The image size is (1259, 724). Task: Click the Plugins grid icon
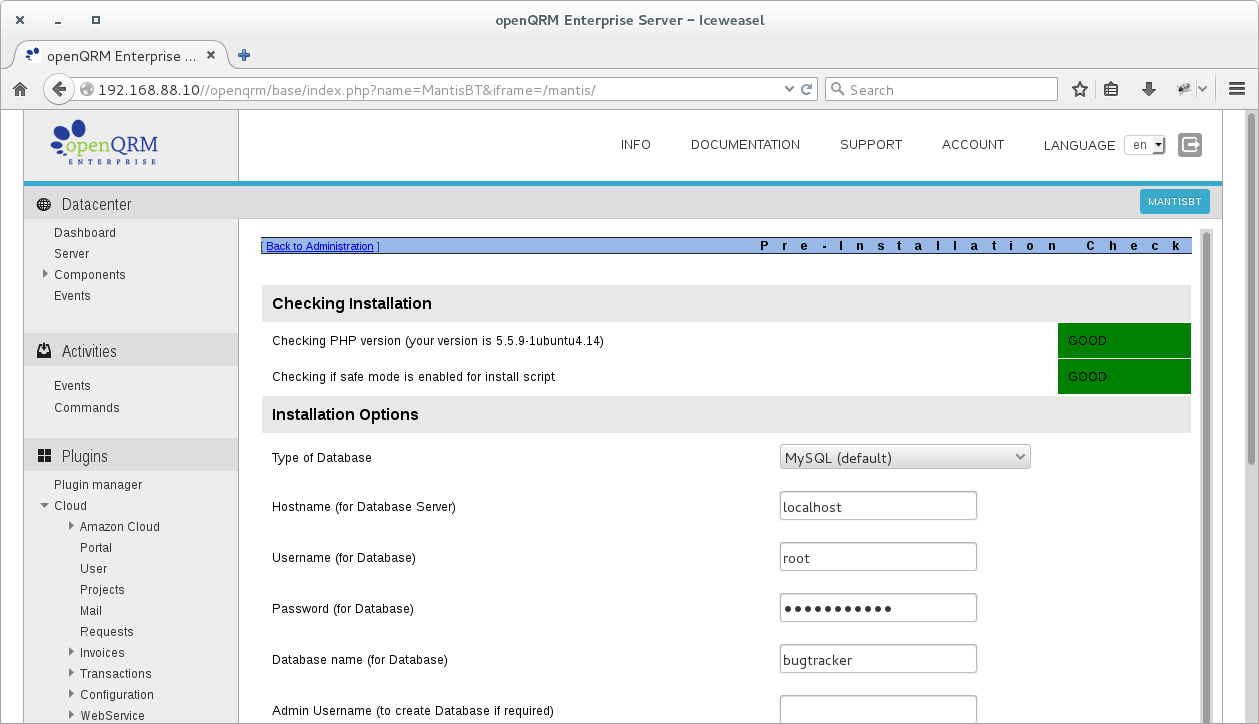[44, 456]
